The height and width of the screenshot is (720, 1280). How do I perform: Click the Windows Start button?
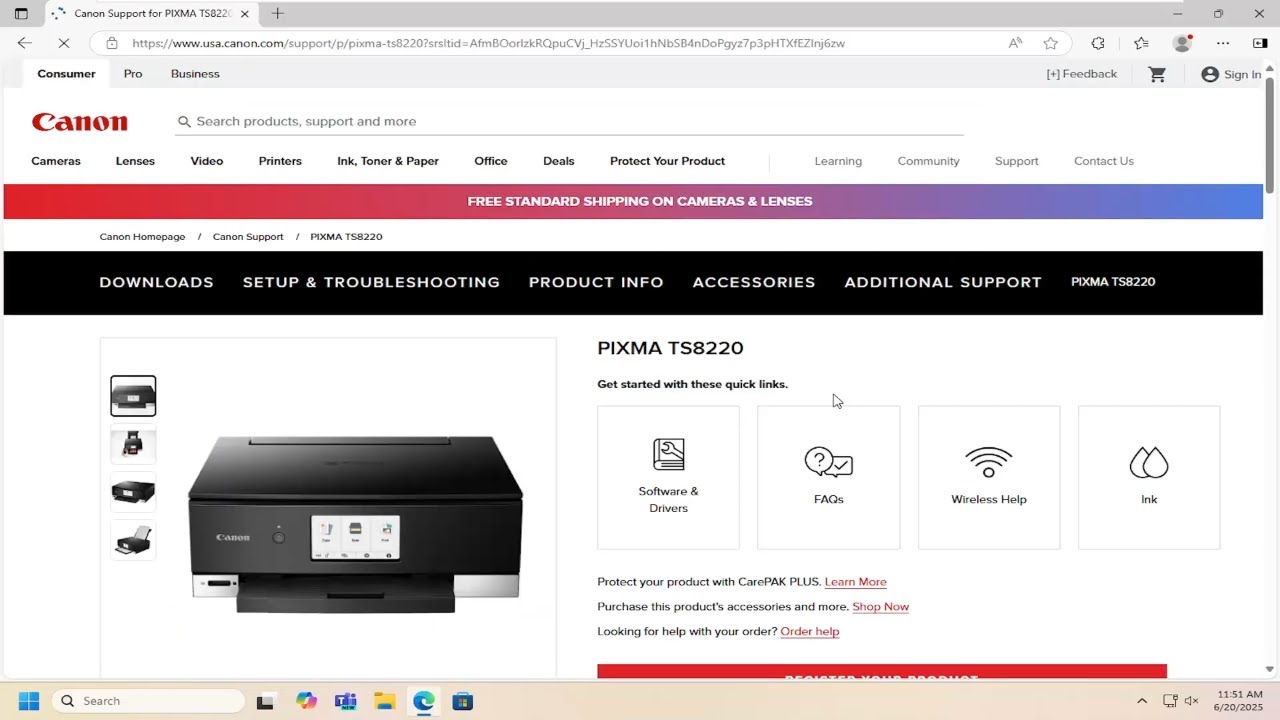point(28,701)
